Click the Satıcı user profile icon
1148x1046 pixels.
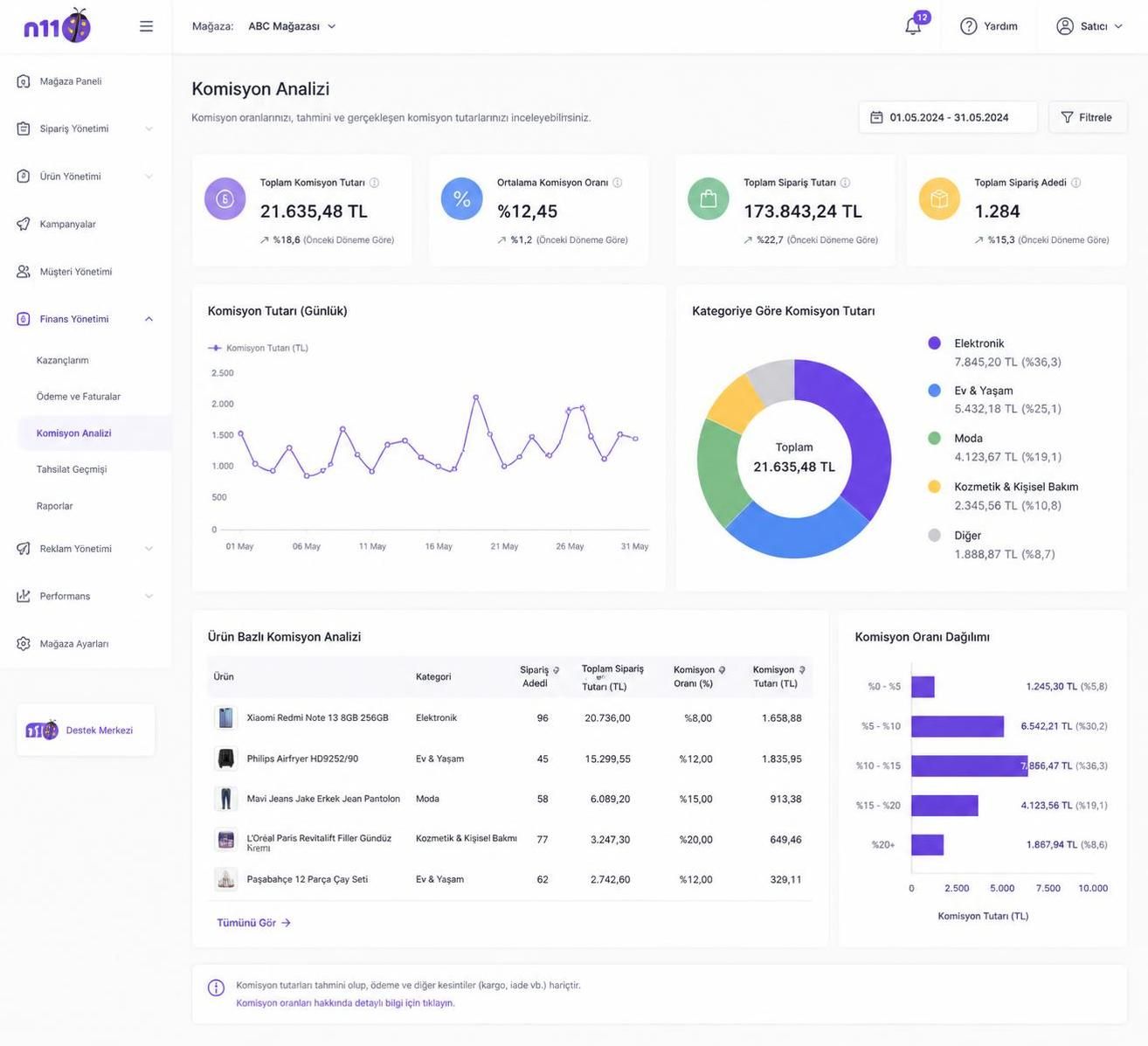(1064, 26)
